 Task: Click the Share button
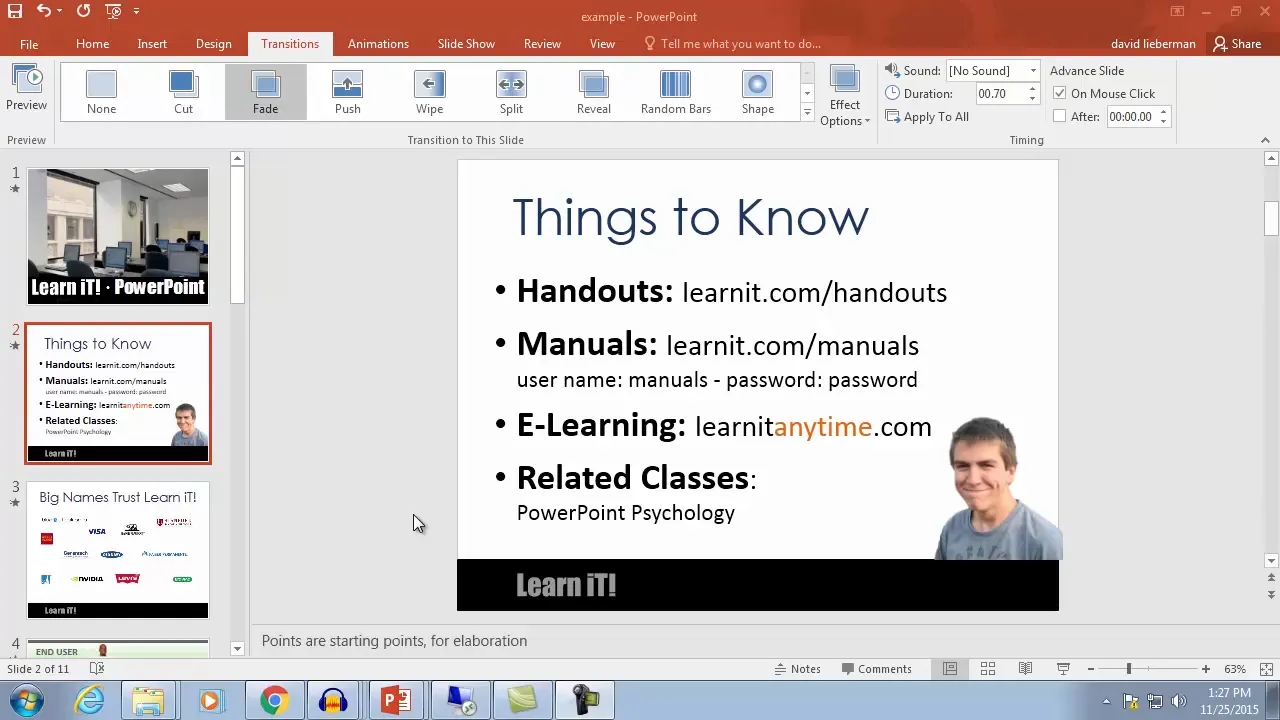click(1237, 44)
